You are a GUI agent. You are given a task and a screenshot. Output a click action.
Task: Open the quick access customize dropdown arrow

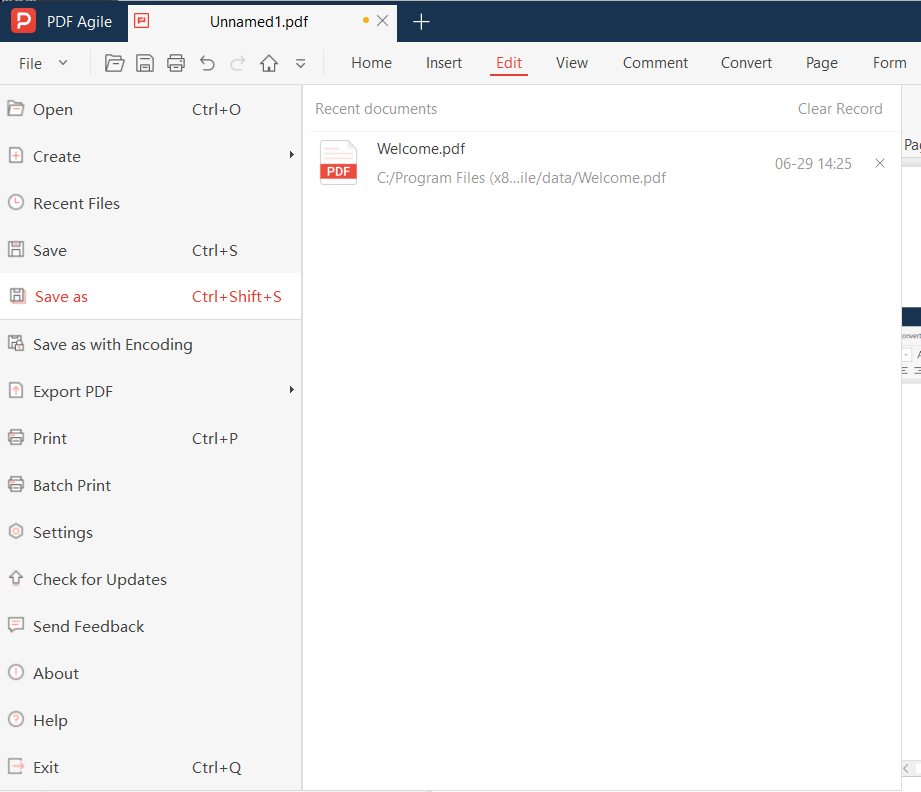(300, 63)
